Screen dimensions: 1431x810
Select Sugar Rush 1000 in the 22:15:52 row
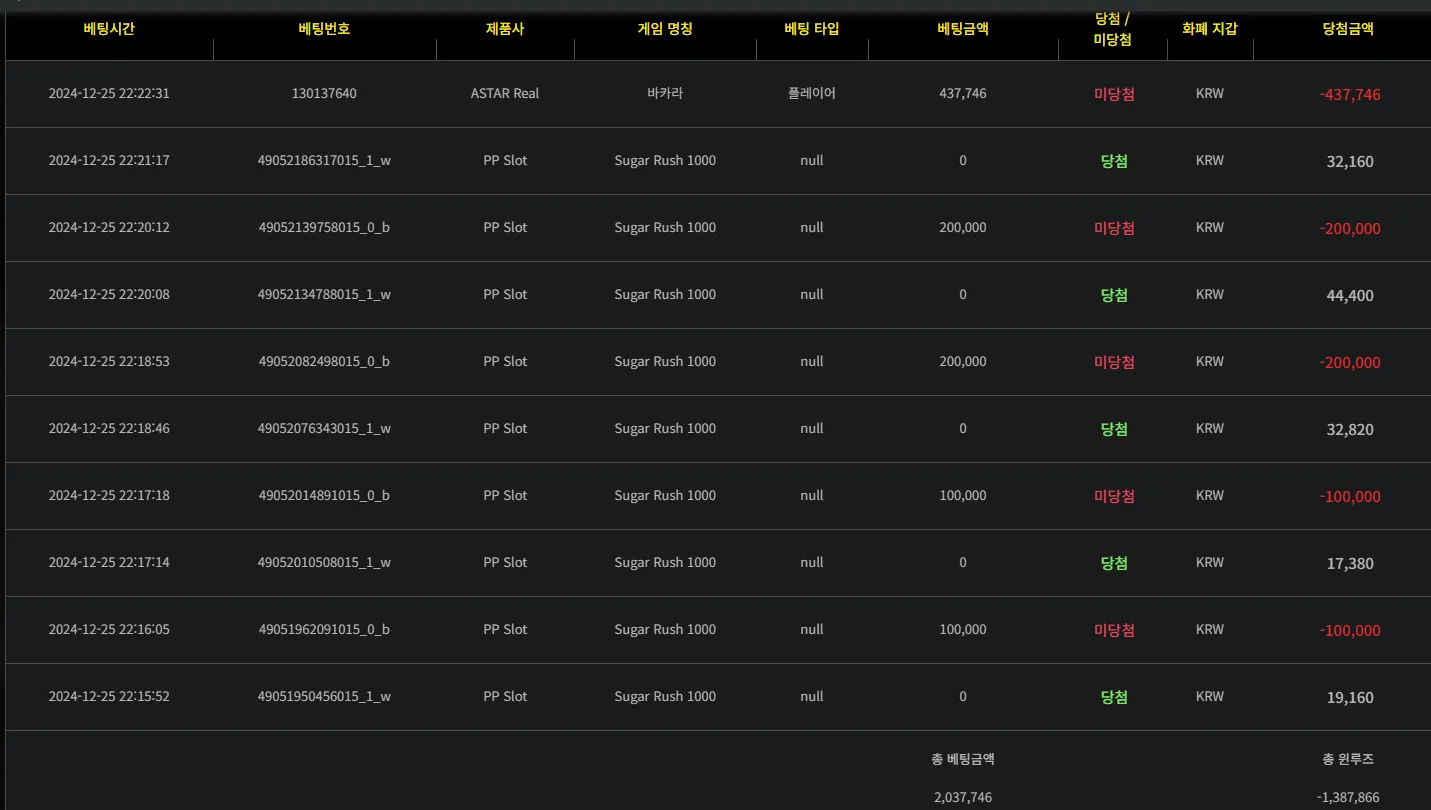tap(665, 696)
